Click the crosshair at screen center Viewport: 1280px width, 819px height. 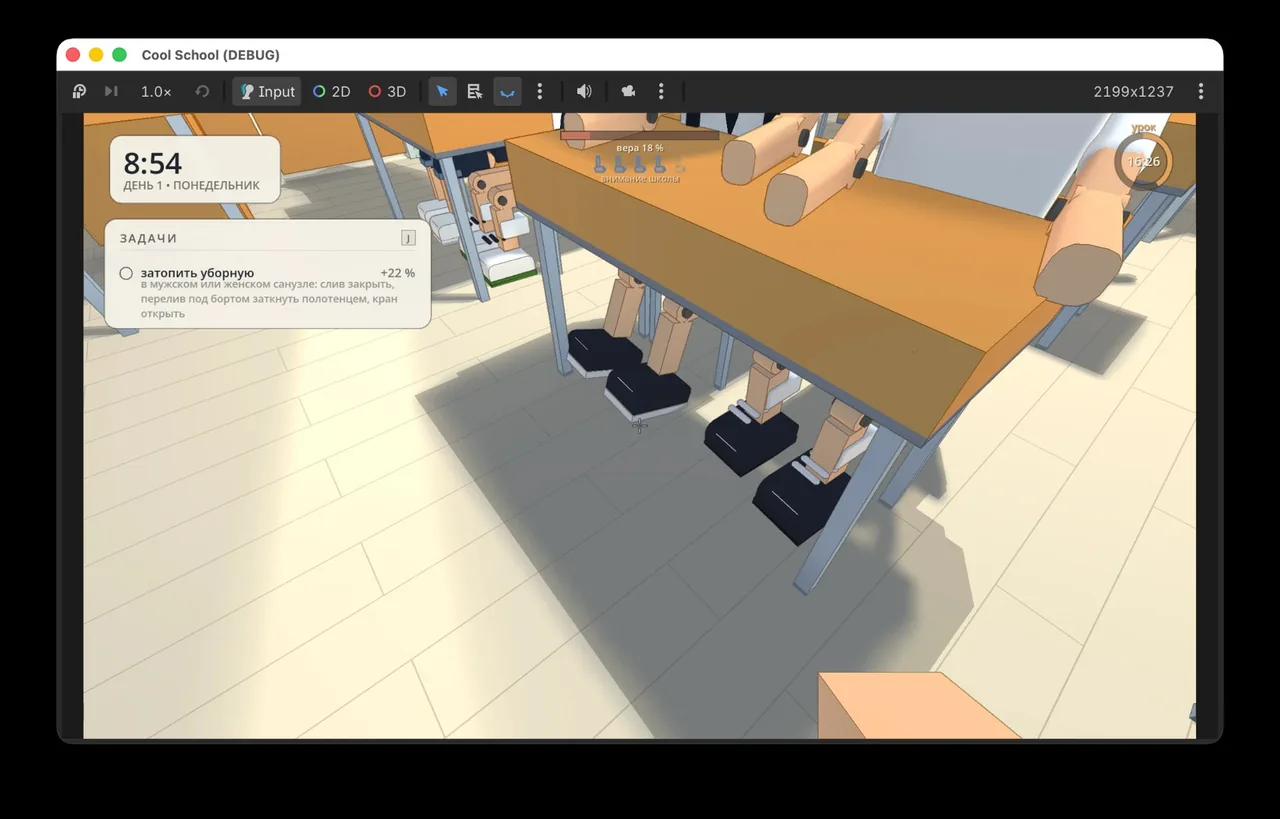click(640, 426)
